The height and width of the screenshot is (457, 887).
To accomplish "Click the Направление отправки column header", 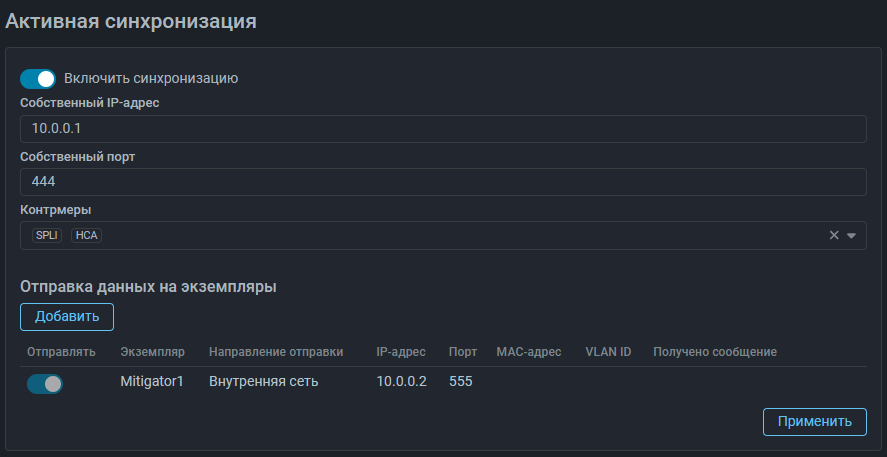I will point(276,352).
